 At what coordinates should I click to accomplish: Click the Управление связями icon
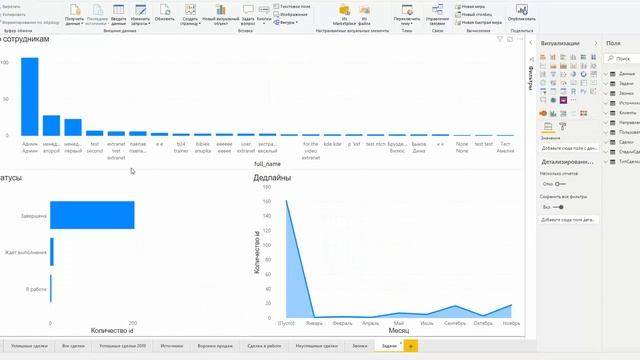point(437,10)
